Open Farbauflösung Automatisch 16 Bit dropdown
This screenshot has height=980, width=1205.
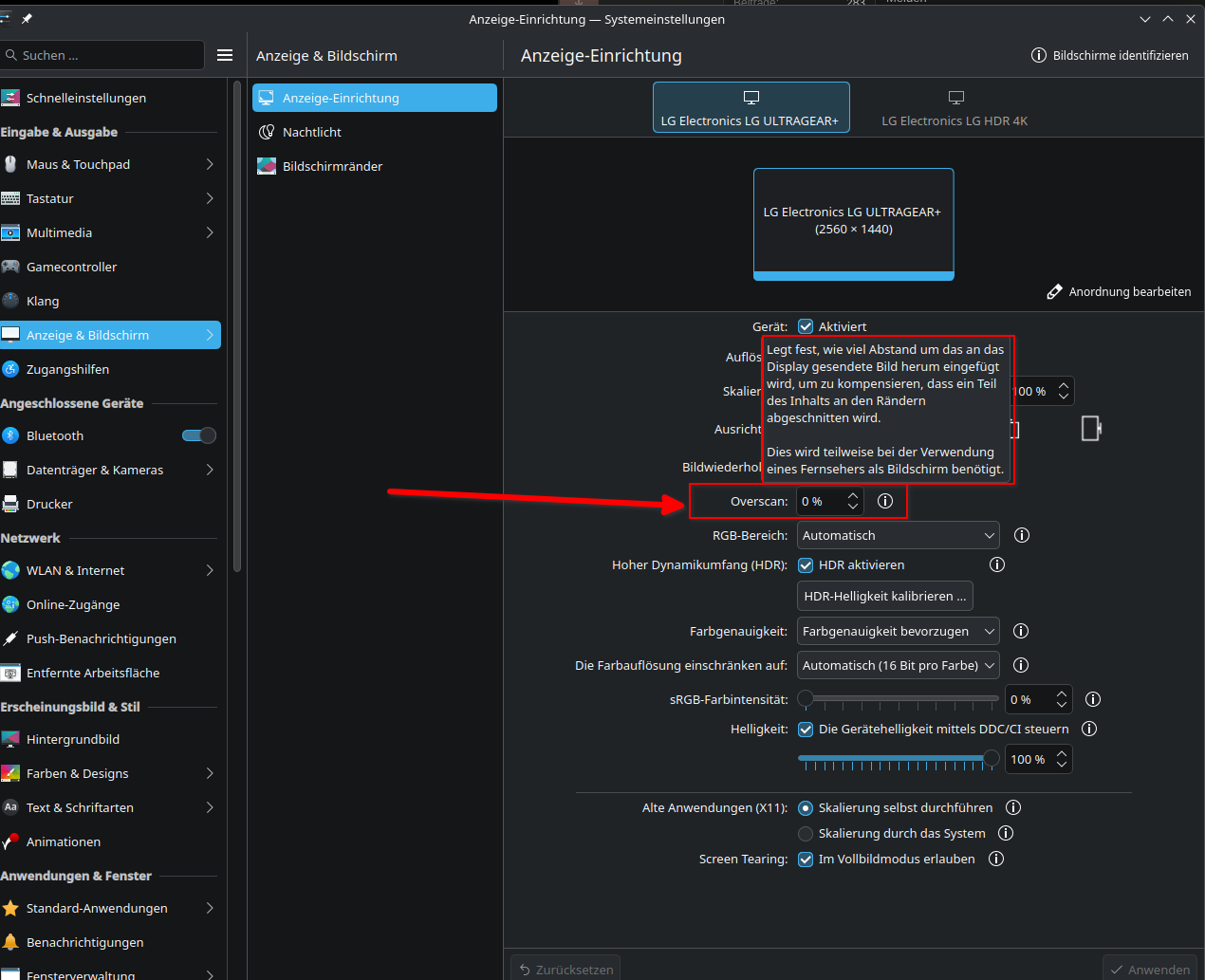898,665
